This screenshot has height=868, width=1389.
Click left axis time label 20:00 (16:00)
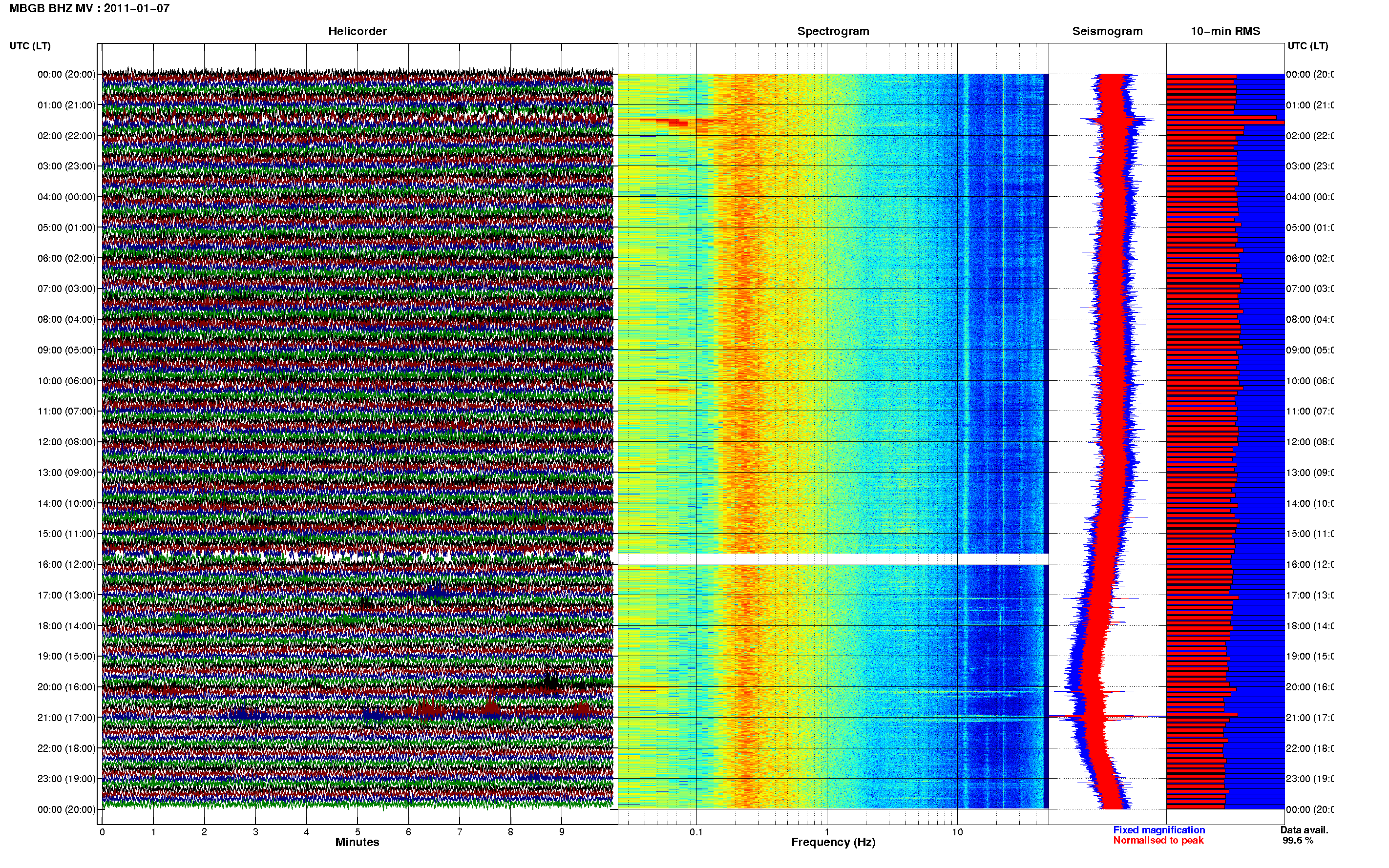tap(66, 687)
